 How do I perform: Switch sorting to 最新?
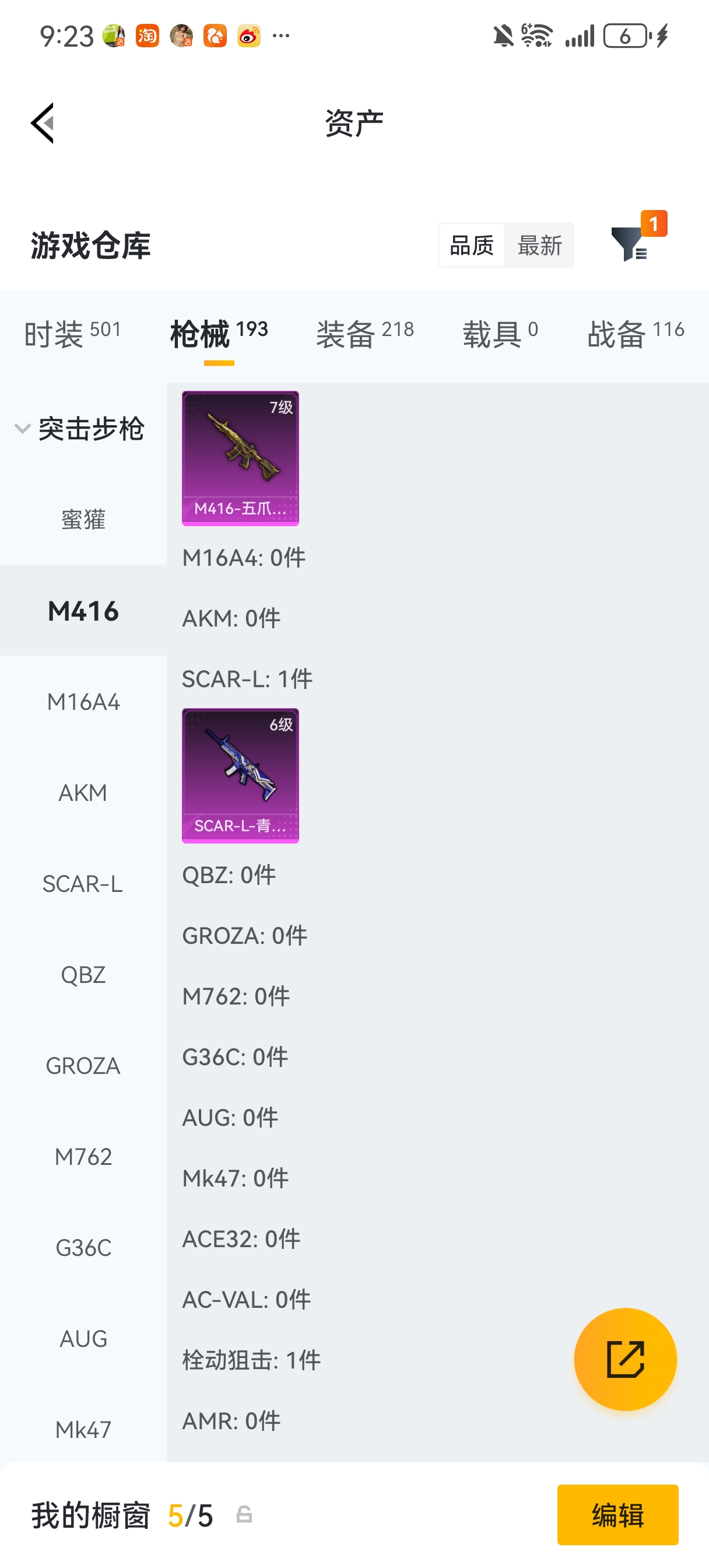pyautogui.click(x=539, y=246)
